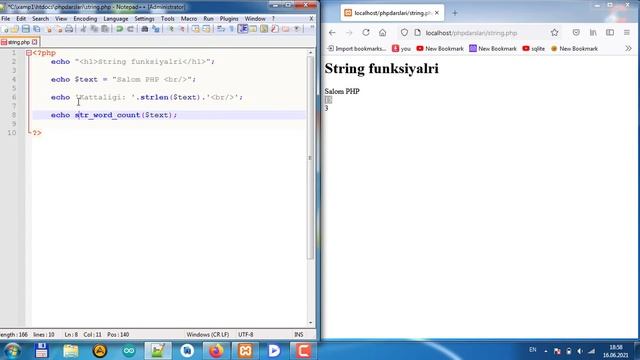
Task: Click the Save to Pocket icon
Action: coord(576,33)
